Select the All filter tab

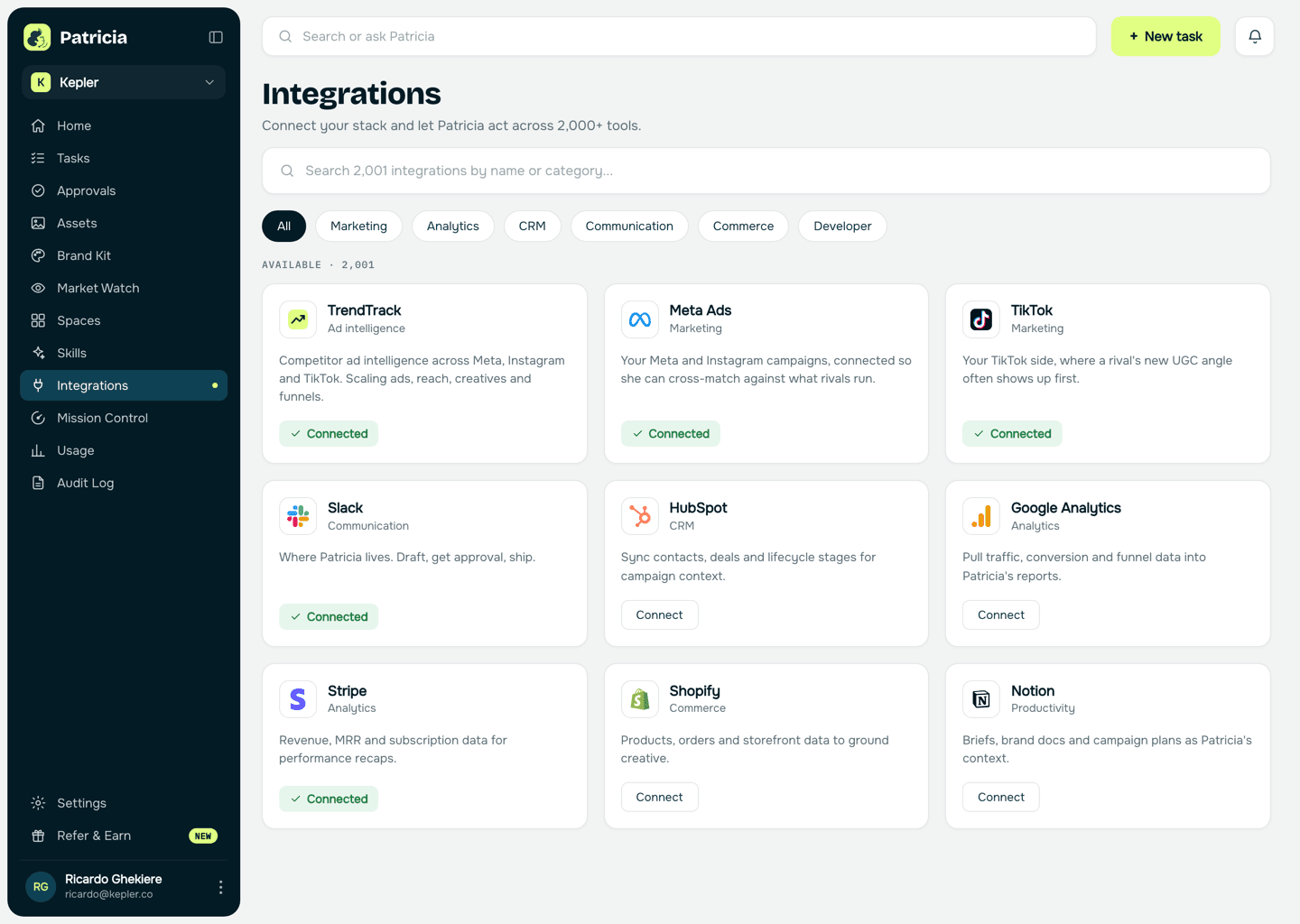coord(284,226)
